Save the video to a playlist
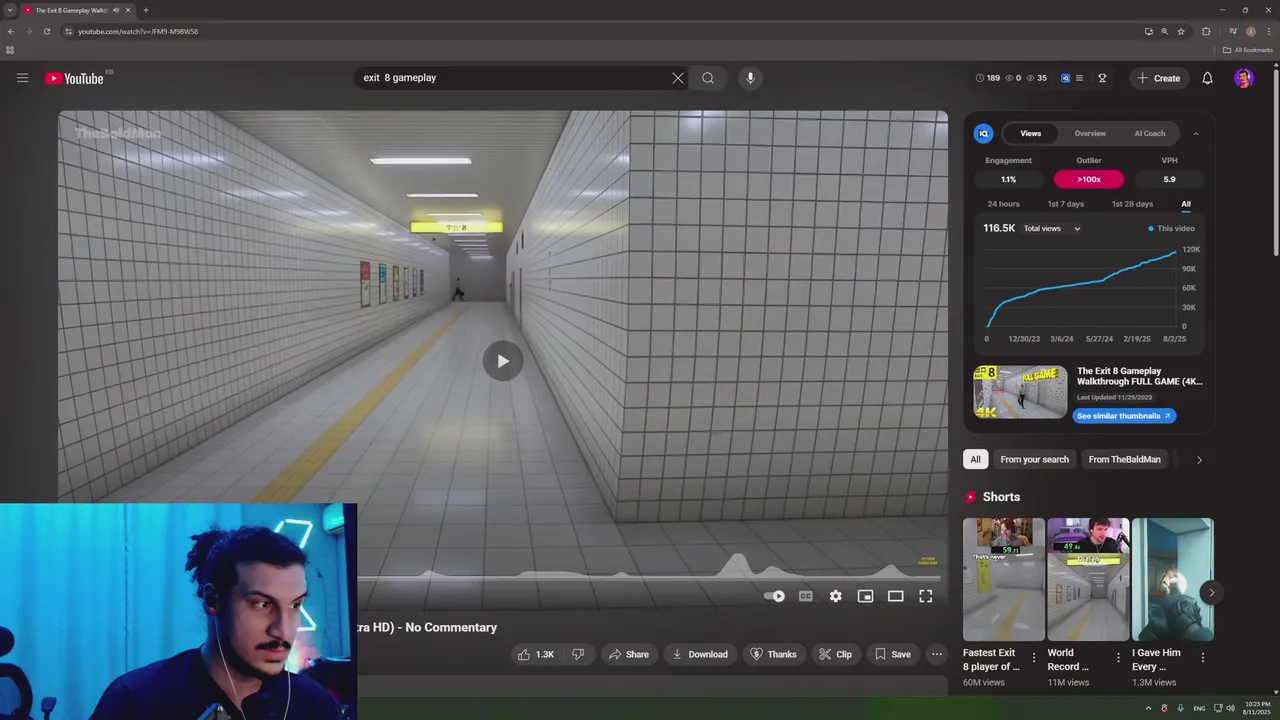Viewport: 1280px width, 720px height. pyautogui.click(x=892, y=654)
